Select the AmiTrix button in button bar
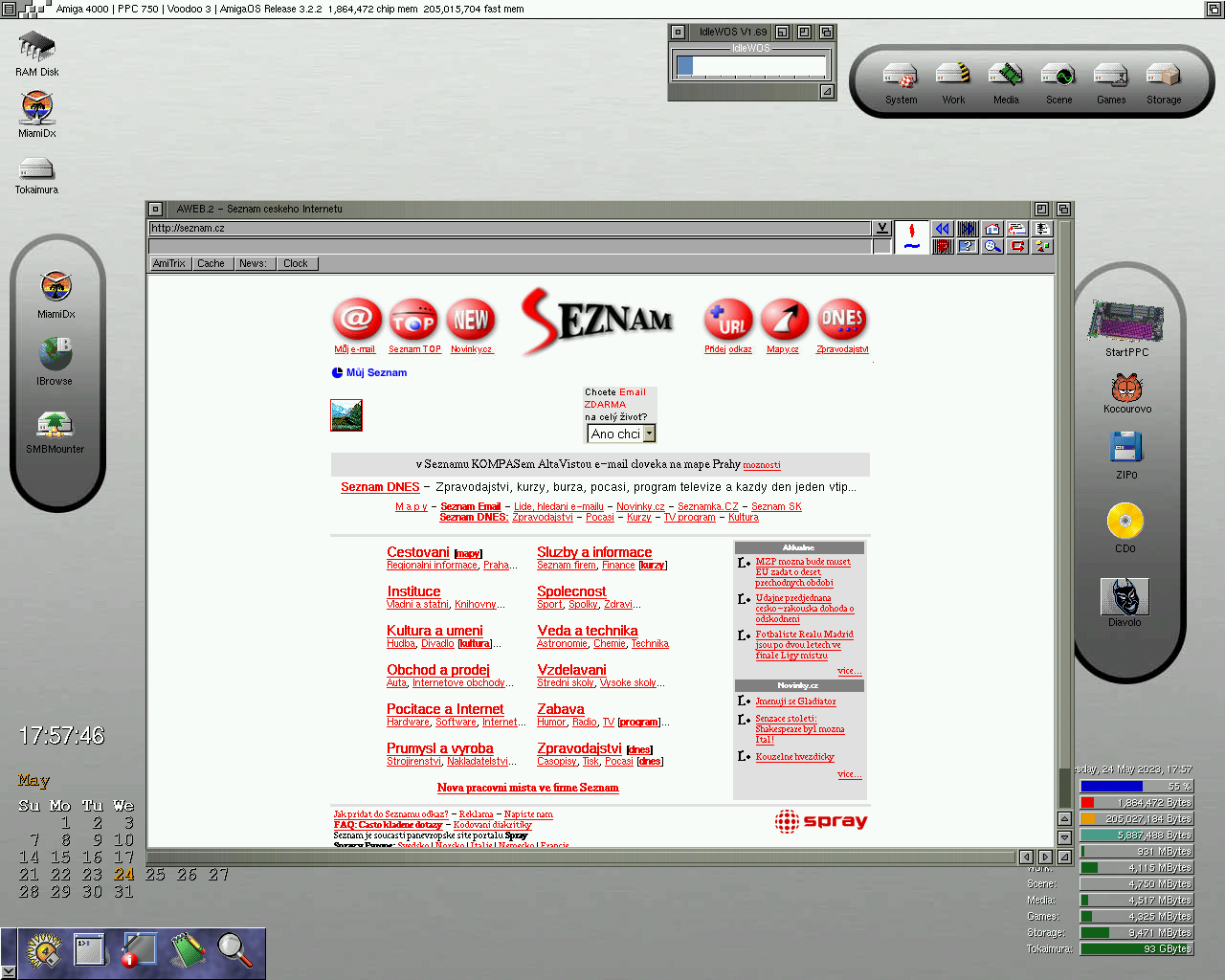Viewport: 1225px width, 980px height. pyautogui.click(x=169, y=263)
